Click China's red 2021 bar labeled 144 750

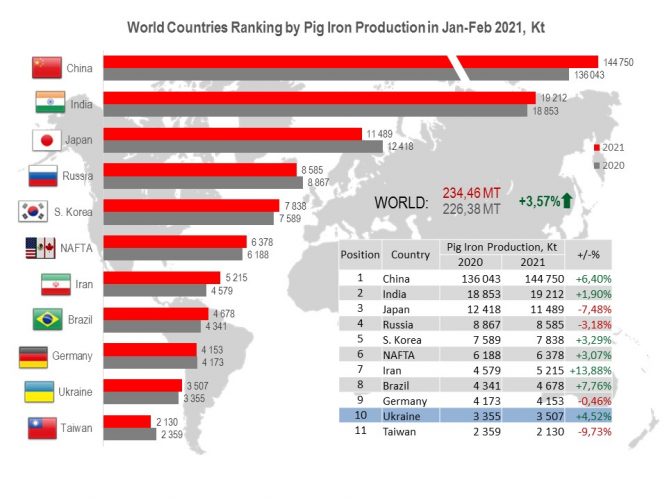[350, 62]
